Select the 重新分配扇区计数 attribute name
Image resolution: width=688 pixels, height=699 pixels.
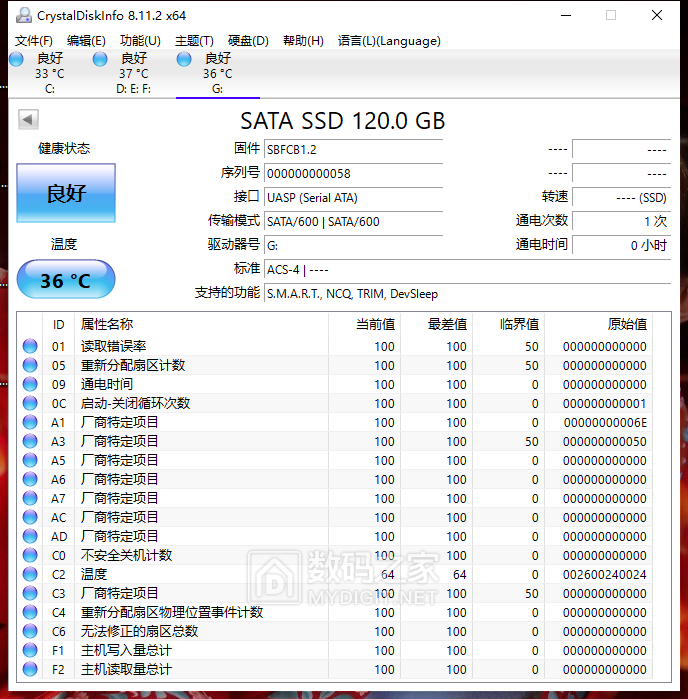[x=133, y=365]
